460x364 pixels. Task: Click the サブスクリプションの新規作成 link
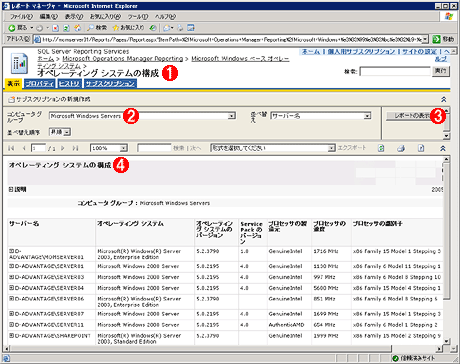point(50,99)
